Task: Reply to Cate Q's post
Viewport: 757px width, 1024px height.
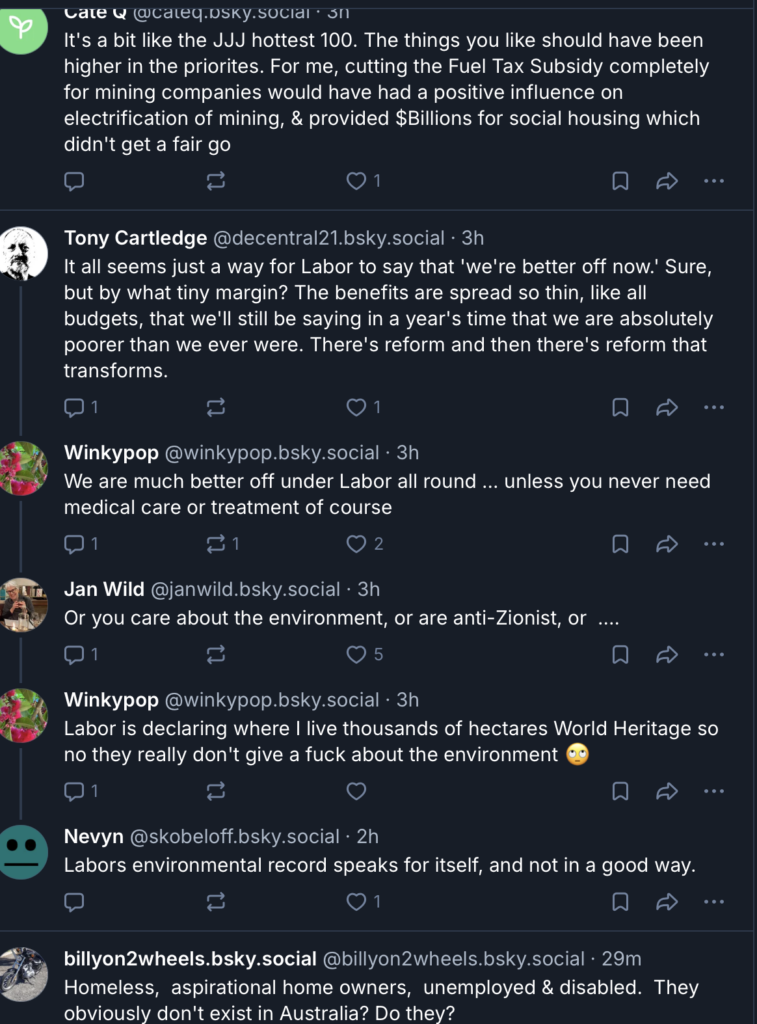Action: 74,181
